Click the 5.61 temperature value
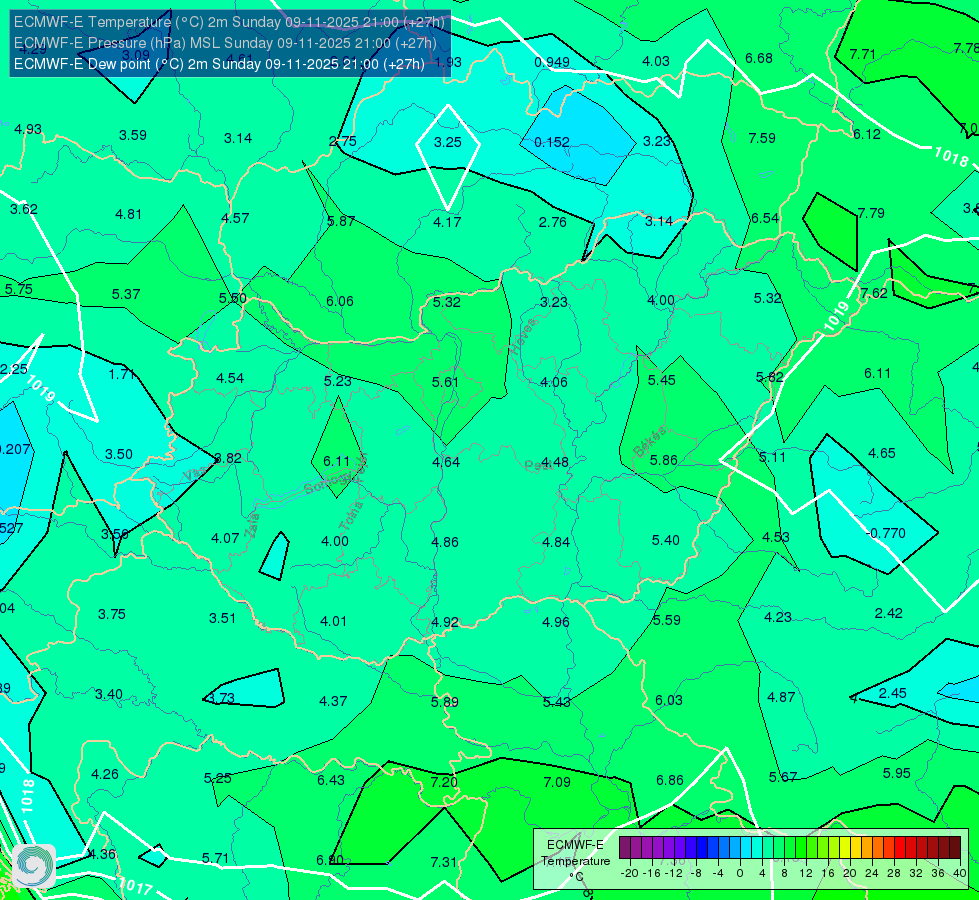Screen dimensions: 979x900 click(445, 382)
